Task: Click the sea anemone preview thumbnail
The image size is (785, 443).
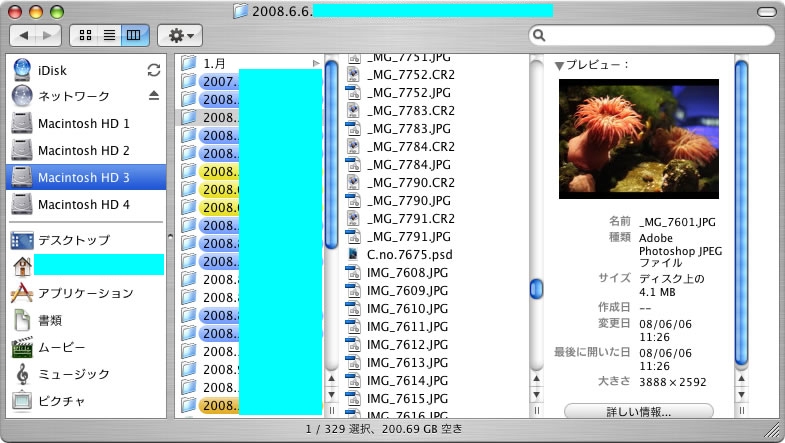Action: pos(639,139)
